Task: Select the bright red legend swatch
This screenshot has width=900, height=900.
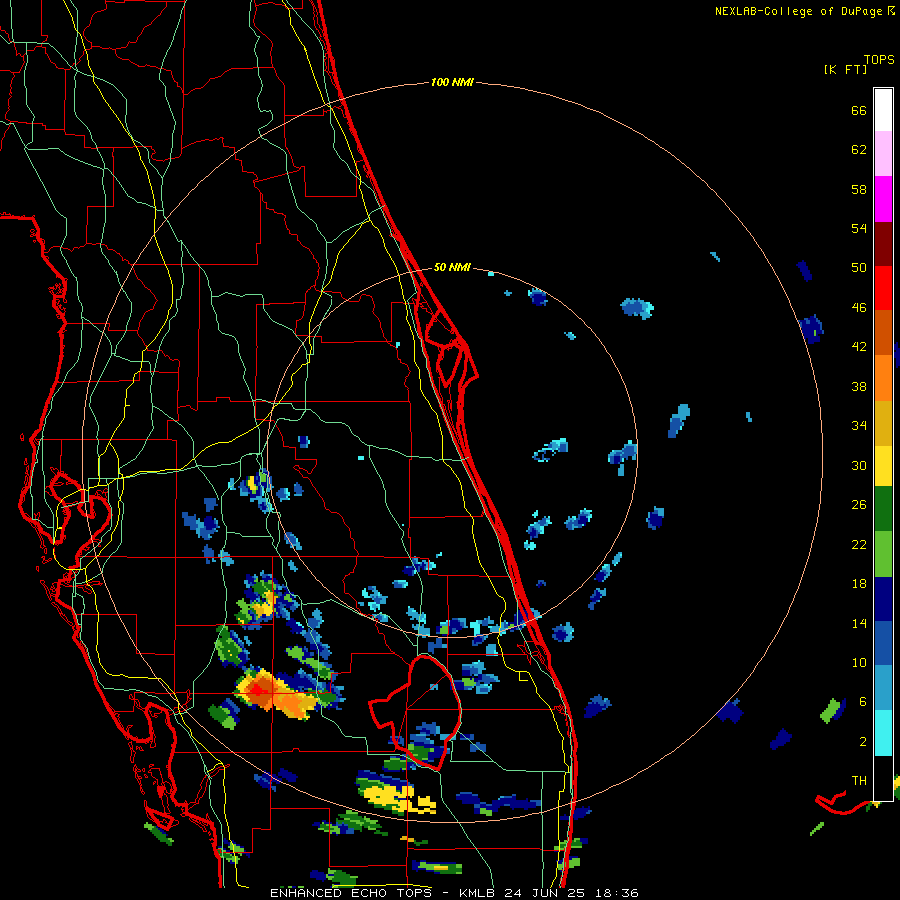Action: 883,288
